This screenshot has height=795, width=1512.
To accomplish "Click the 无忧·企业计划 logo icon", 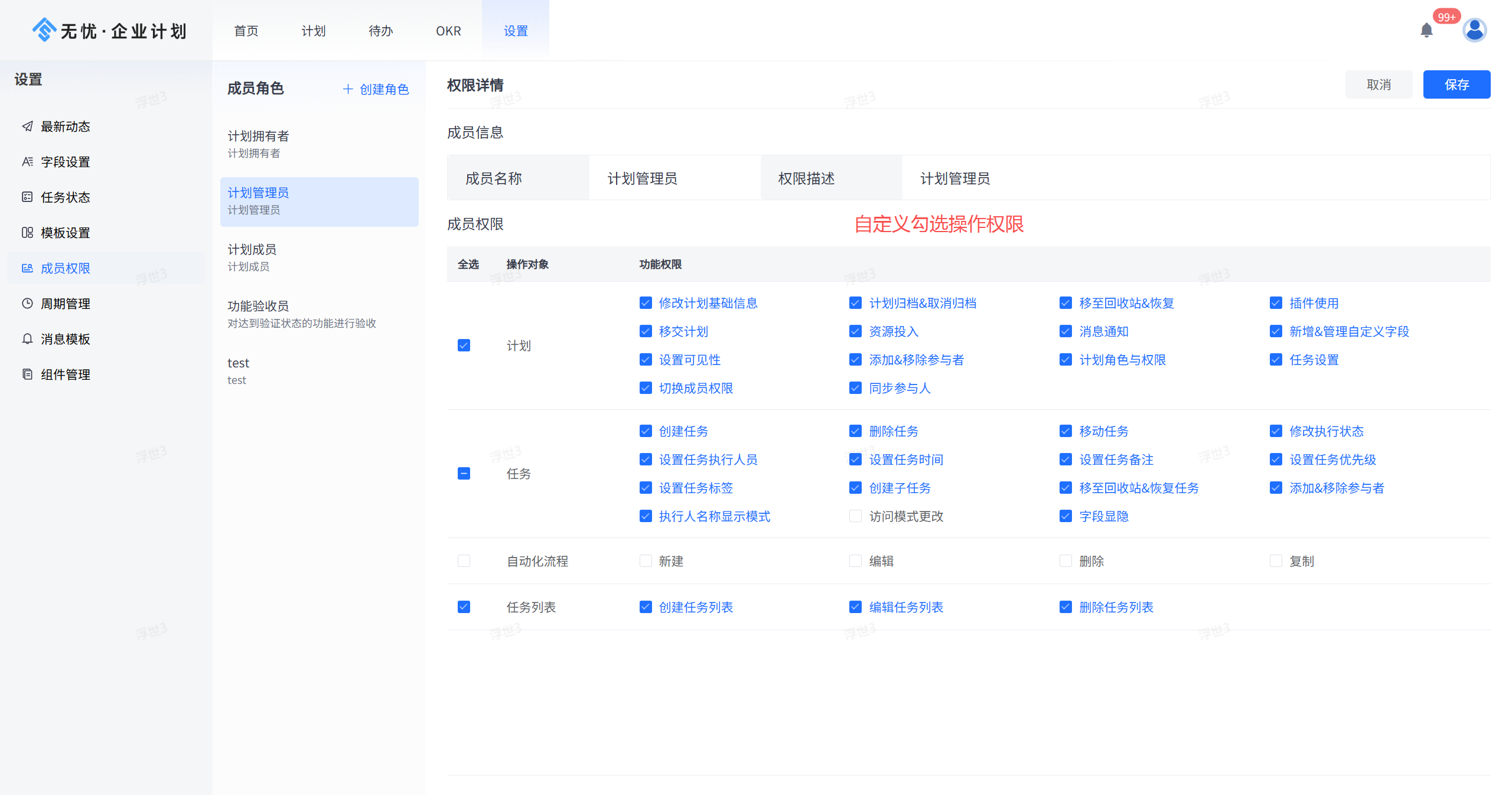I will tap(44, 30).
